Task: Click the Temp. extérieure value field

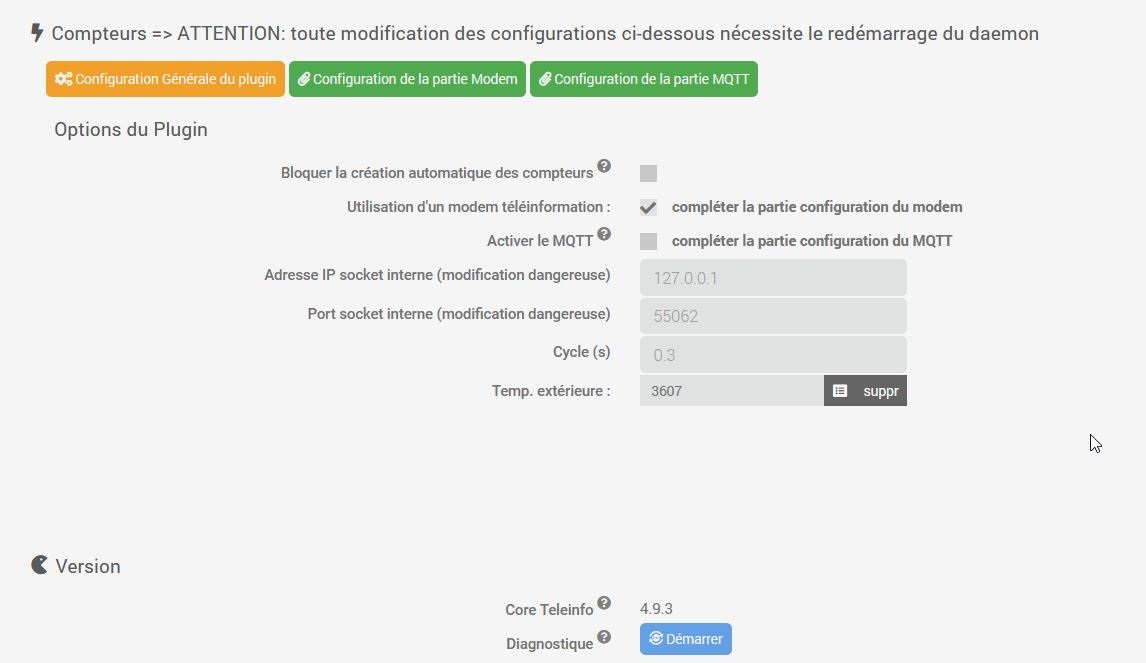Action: pos(732,390)
